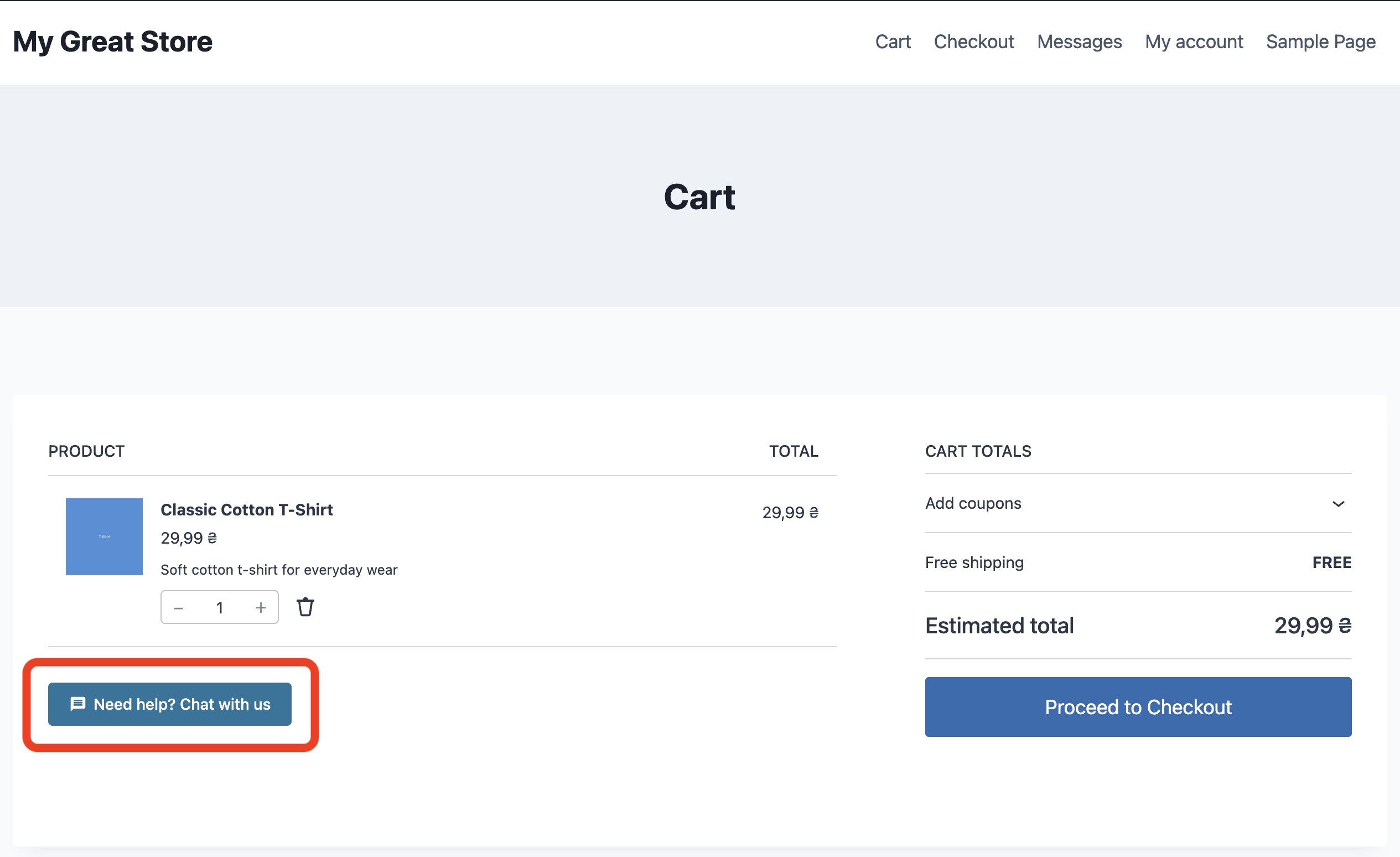Click the chat bubble icon in the help button
1400x857 pixels.
click(x=79, y=704)
